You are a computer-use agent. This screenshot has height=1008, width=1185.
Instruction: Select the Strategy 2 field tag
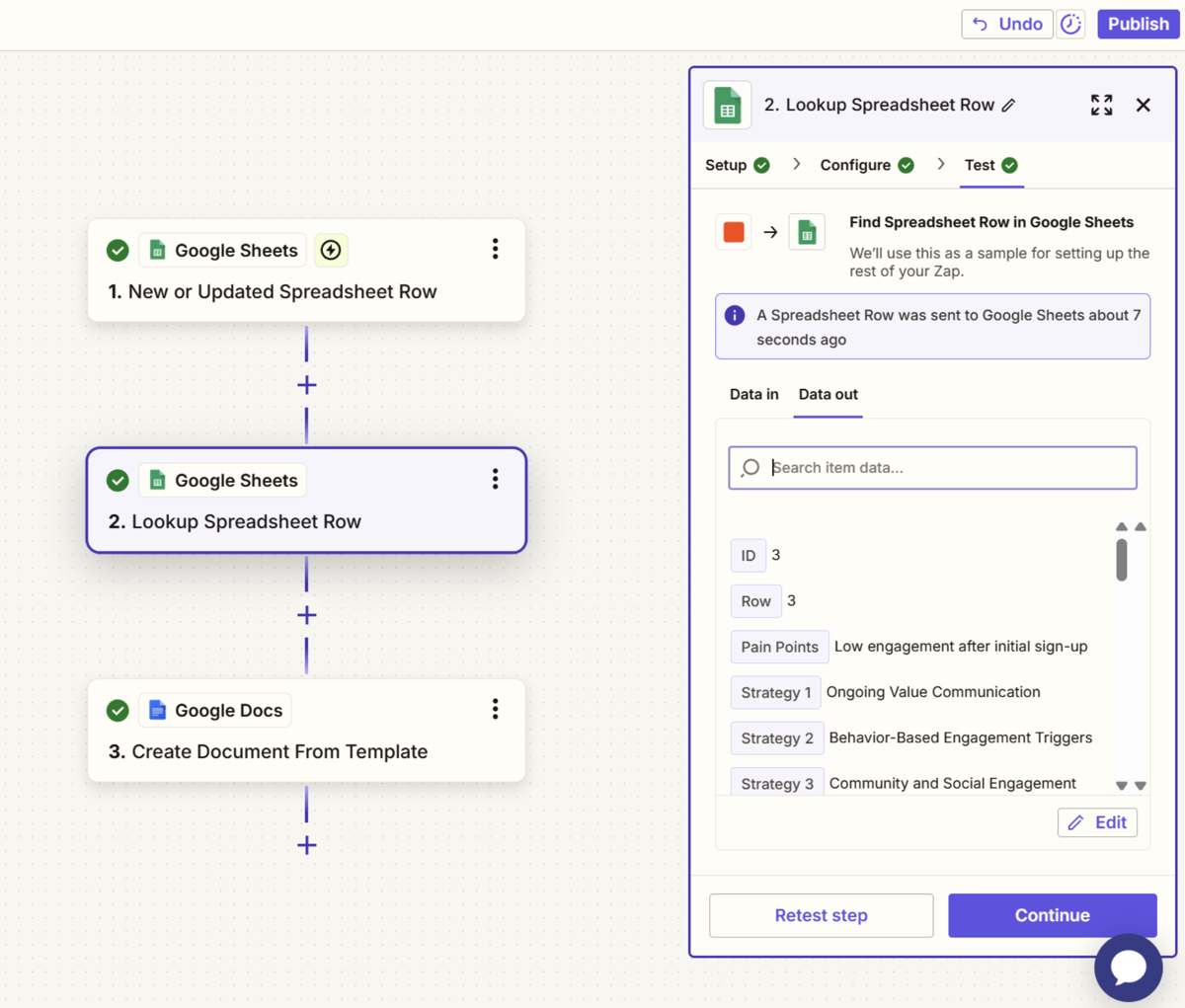point(777,737)
